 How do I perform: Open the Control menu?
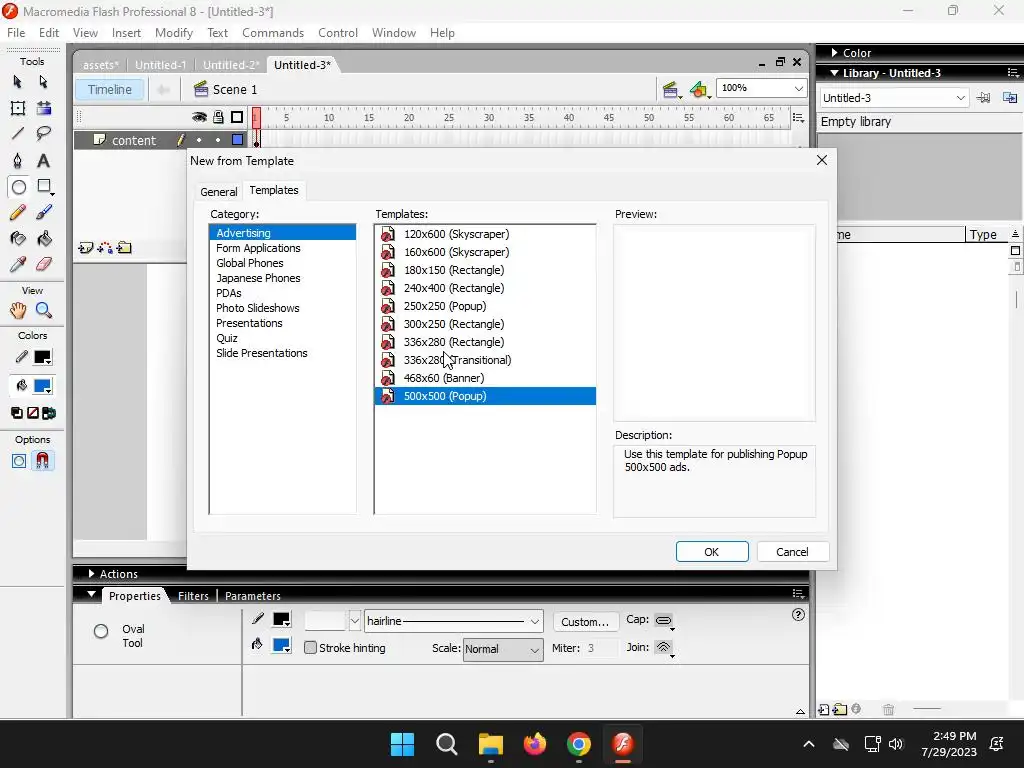(338, 33)
